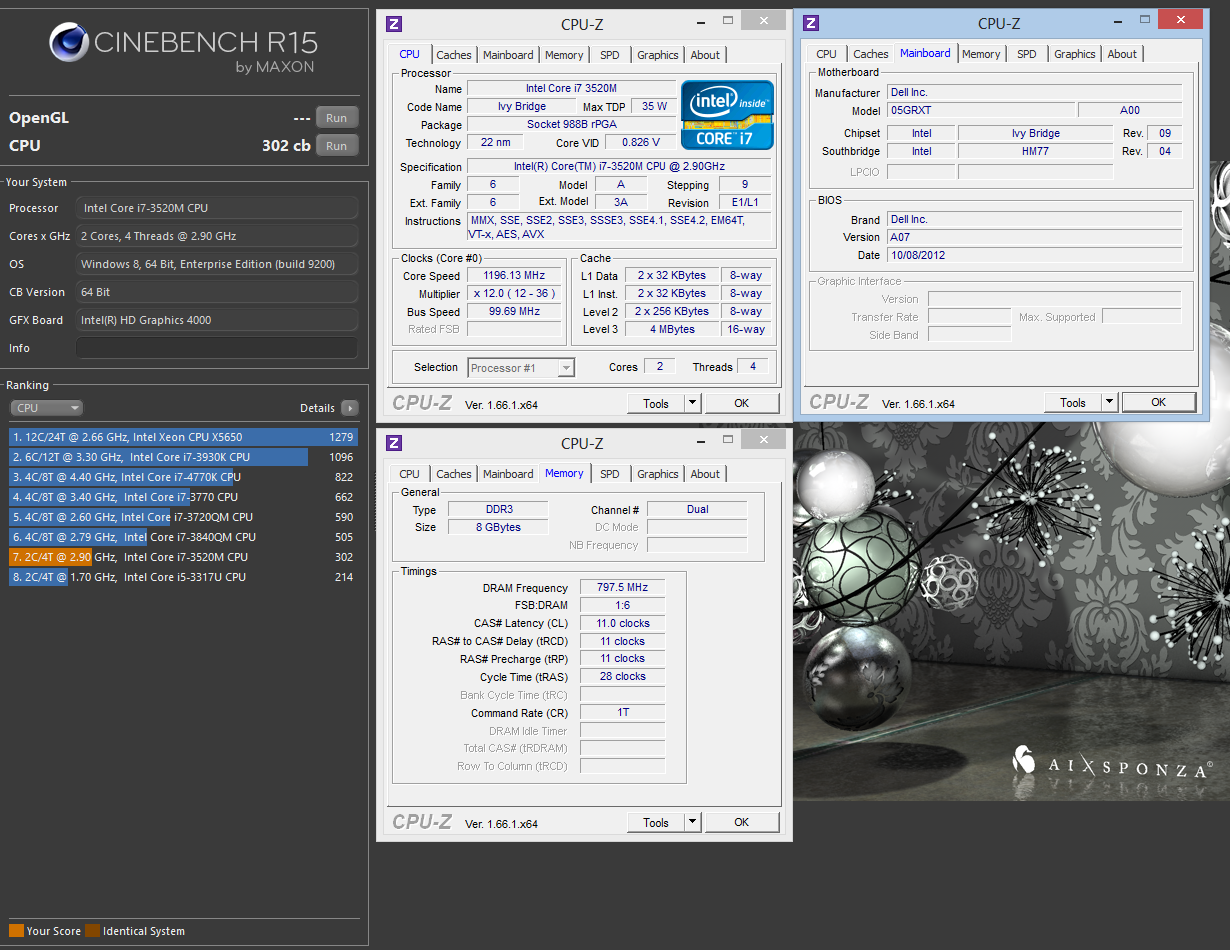This screenshot has height=950, width=1230.
Task: Click the Code Name value Ivy Bridge
Action: [521, 107]
